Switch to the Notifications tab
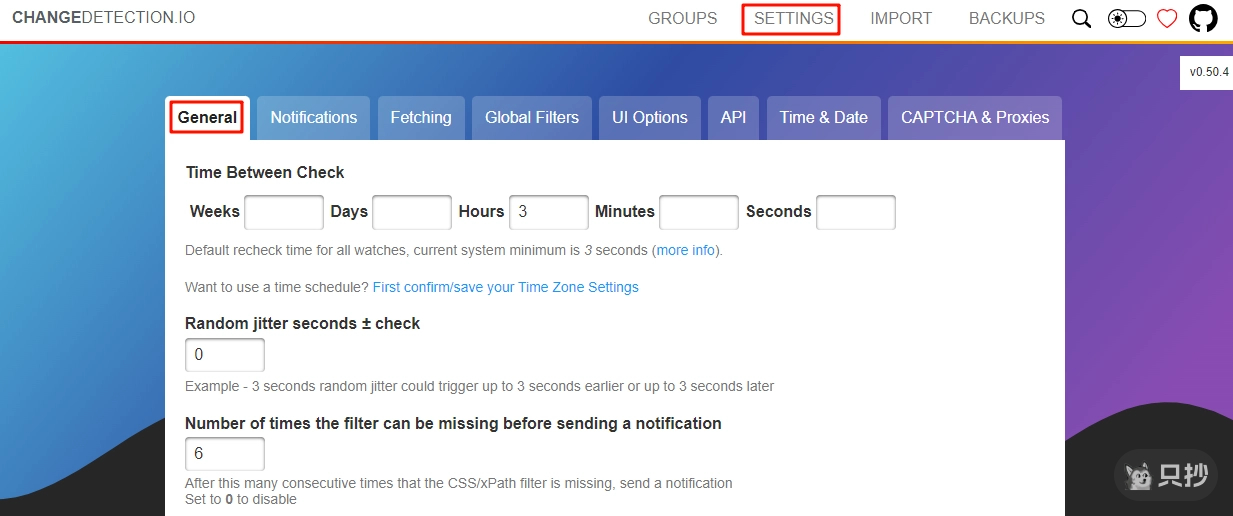Screen dimensions: 1233x516 [313, 117]
